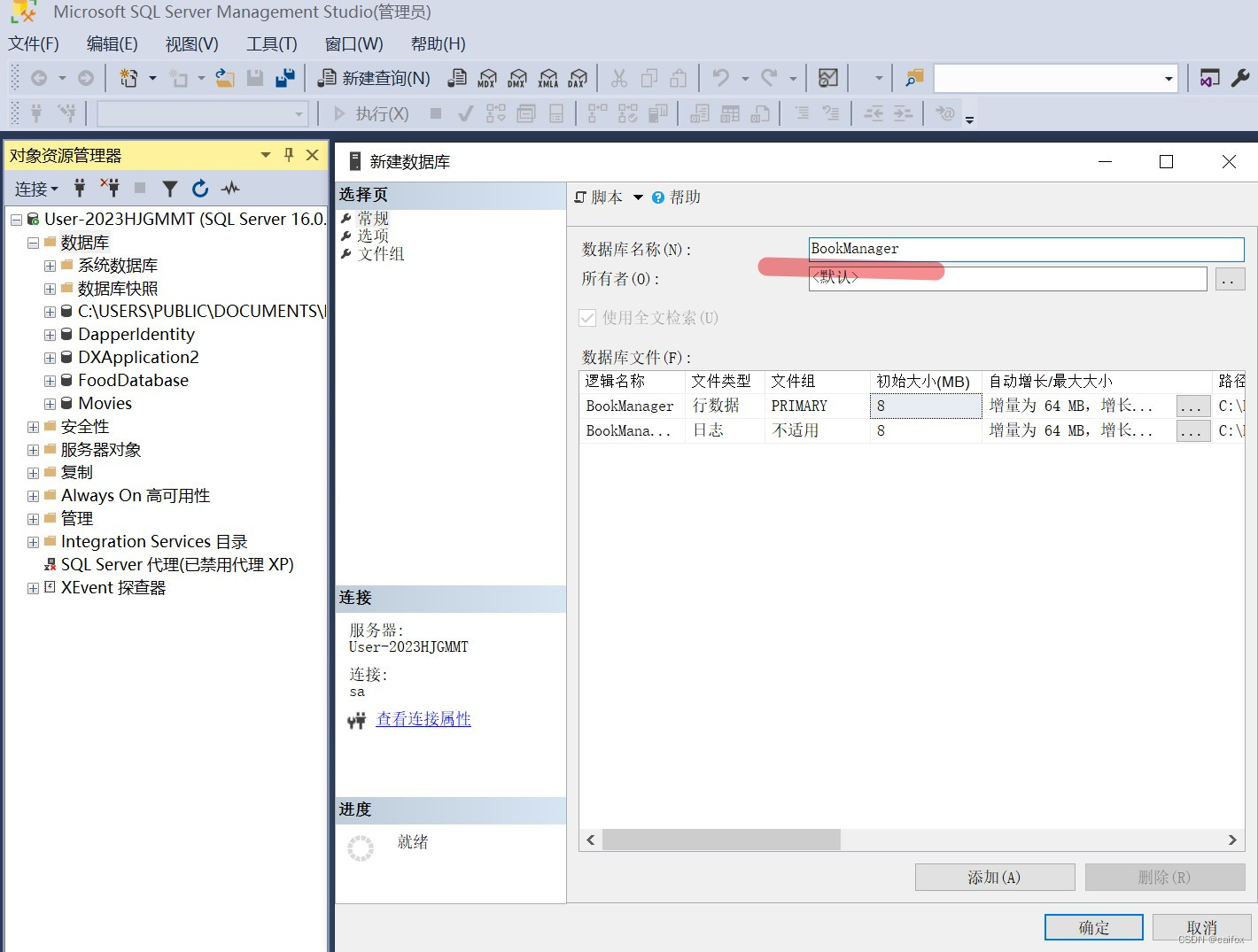Collapse the 数据库 folder node
This screenshot has height=952, width=1258.
click(33, 243)
